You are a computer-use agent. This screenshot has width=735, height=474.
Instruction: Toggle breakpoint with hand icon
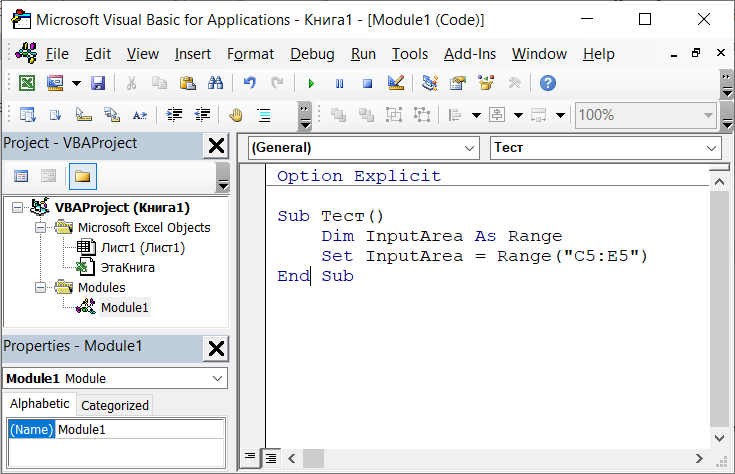coord(236,115)
